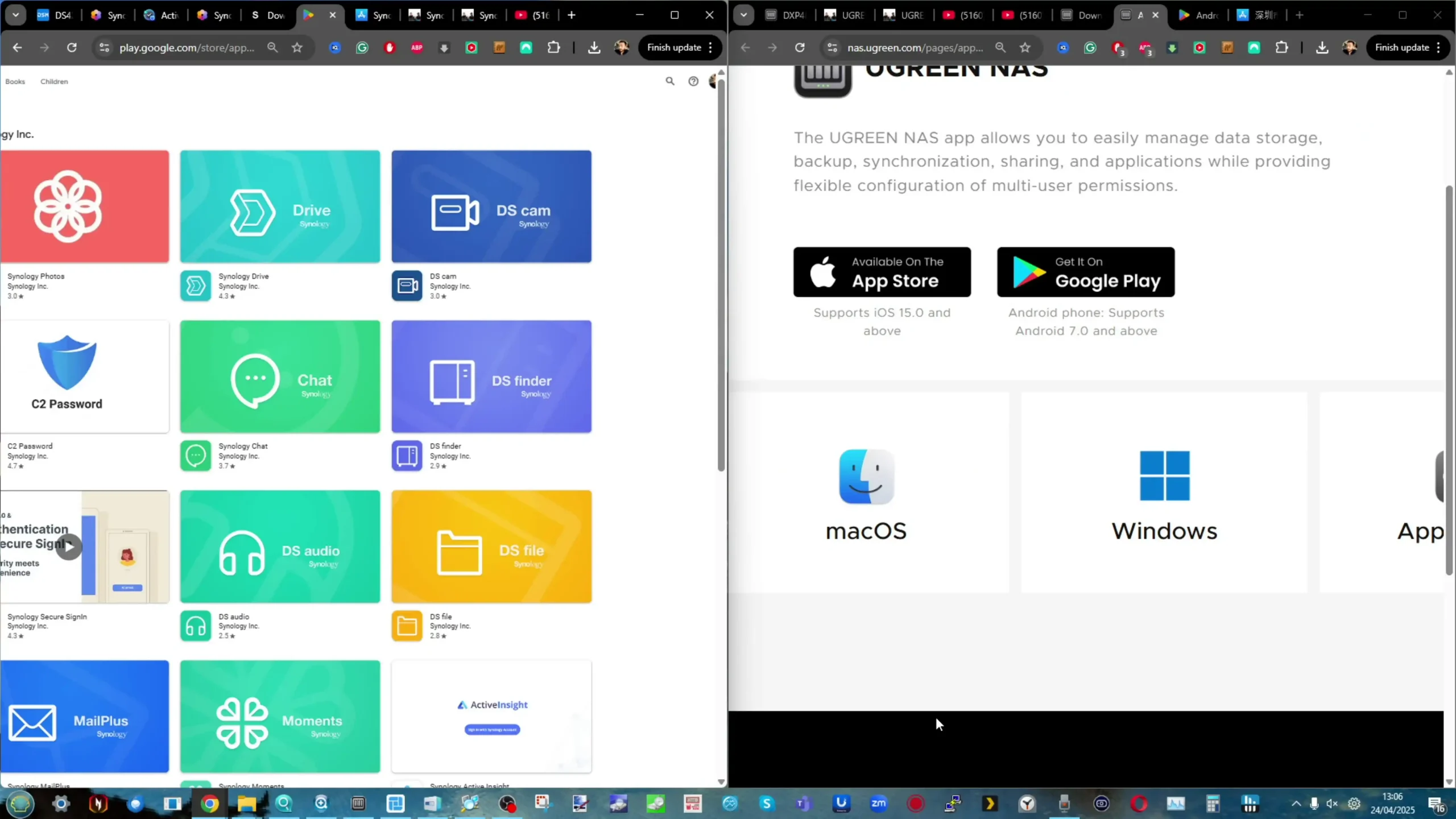Viewport: 1456px width, 819px height.
Task: Open the DS cam banner thumbnail
Action: pos(491,206)
